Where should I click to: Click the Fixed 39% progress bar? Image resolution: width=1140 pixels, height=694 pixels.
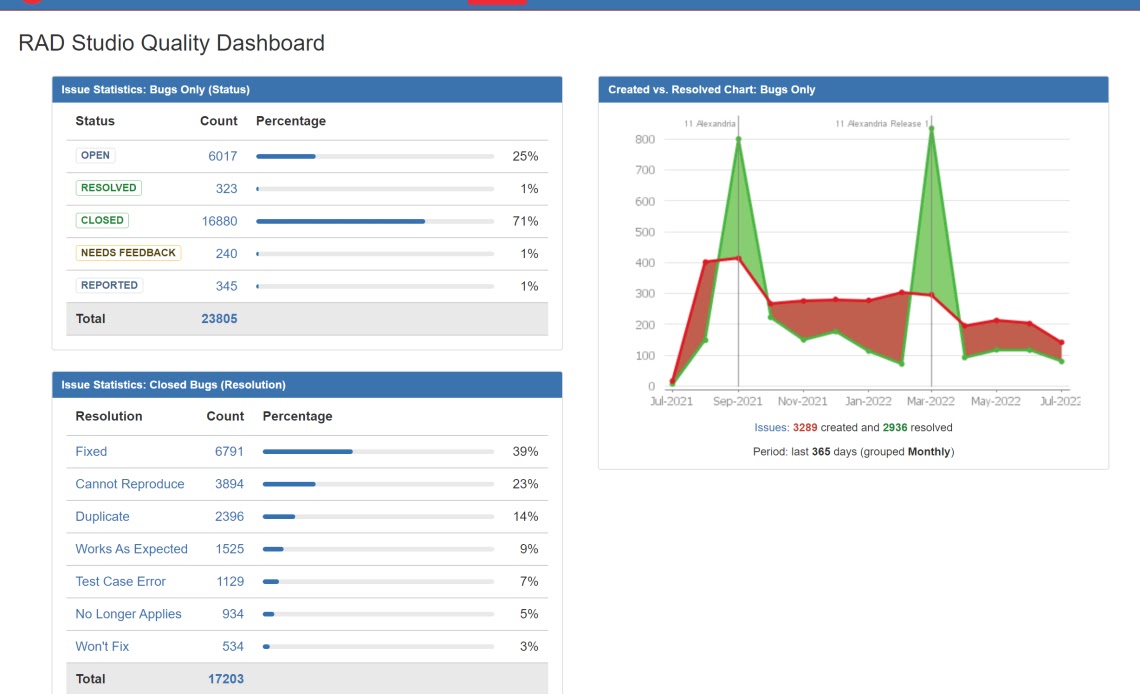378,451
